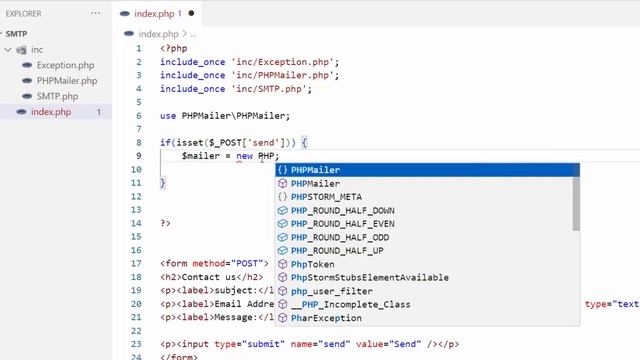This screenshot has width=640, height=360.
Task: Click "include_once 'inc/SMTP.php';" line
Action: pyautogui.click(x=236, y=89)
